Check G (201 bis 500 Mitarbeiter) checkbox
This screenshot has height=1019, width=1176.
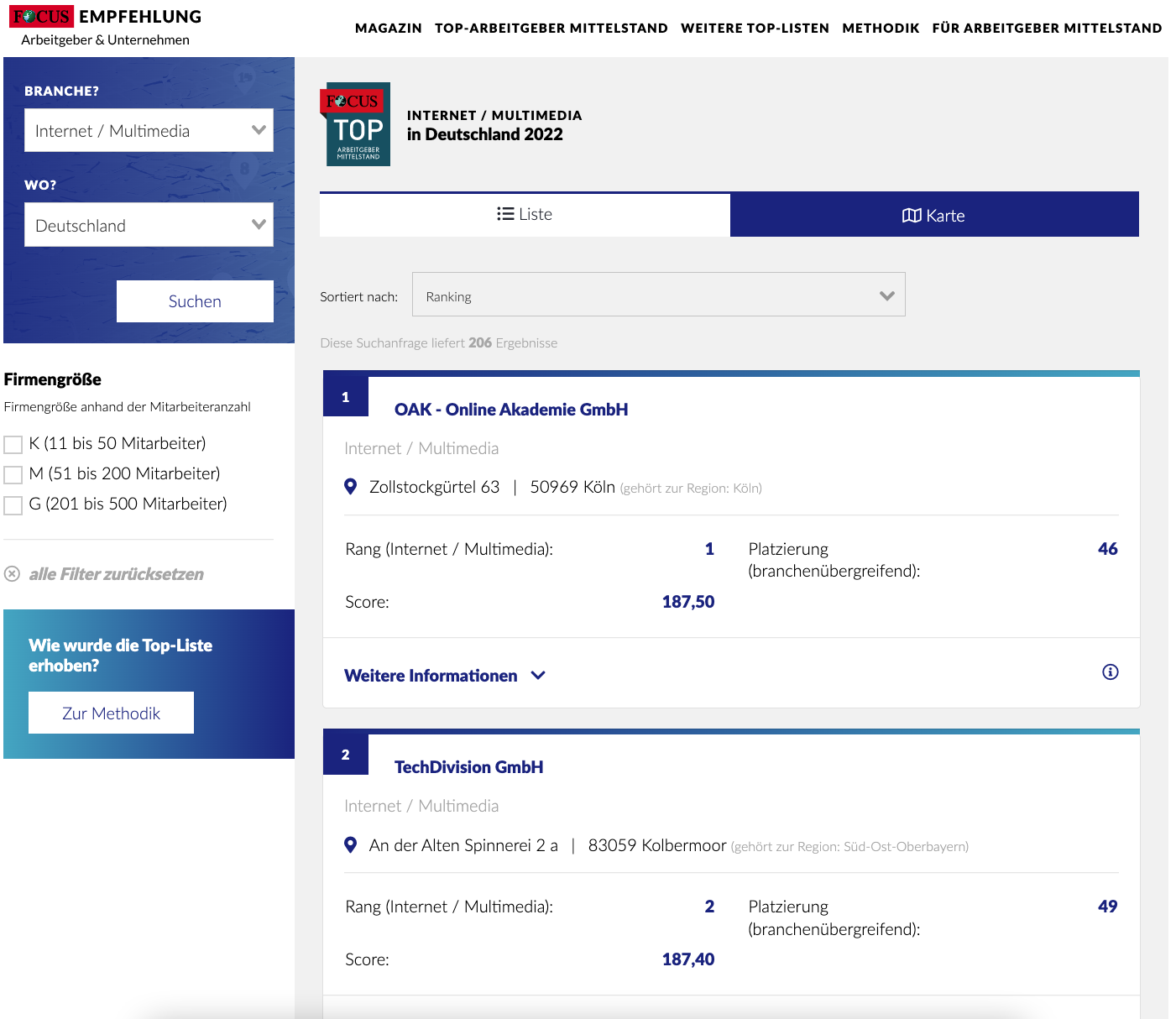(x=13, y=504)
